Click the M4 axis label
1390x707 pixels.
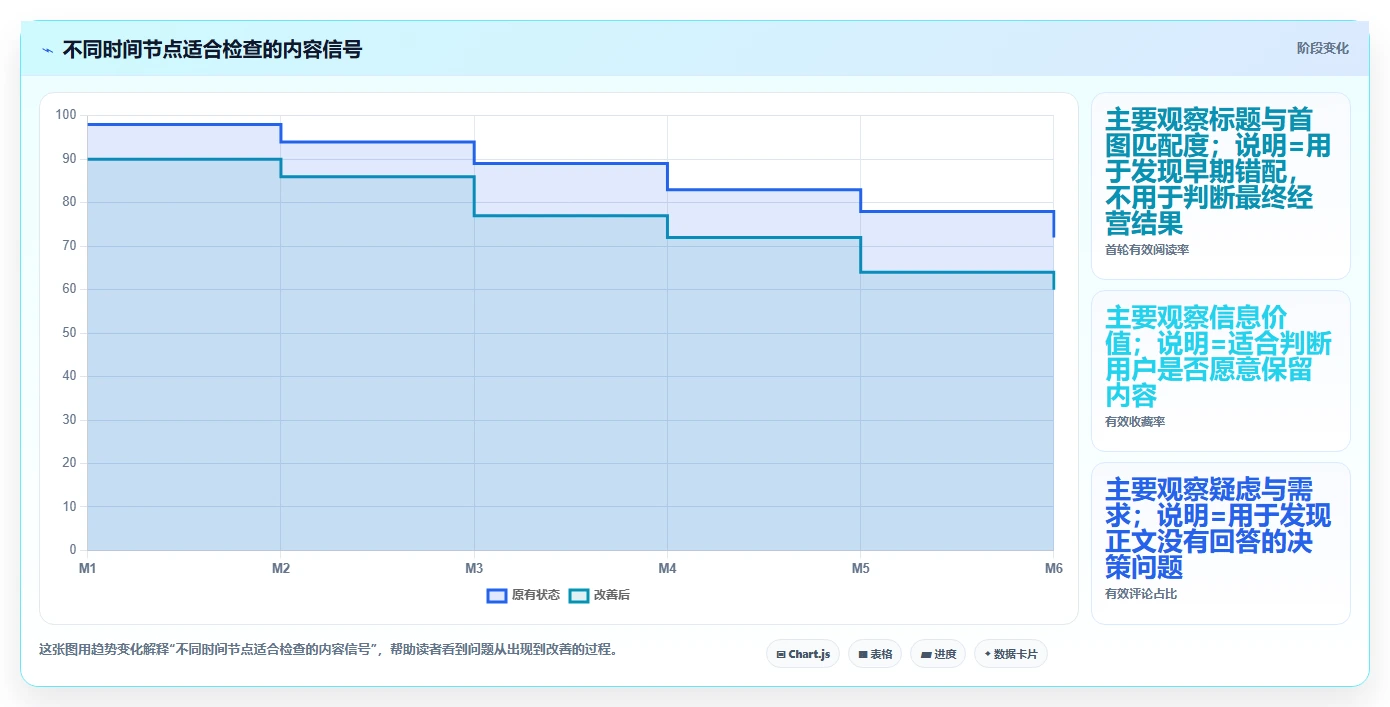tap(667, 568)
